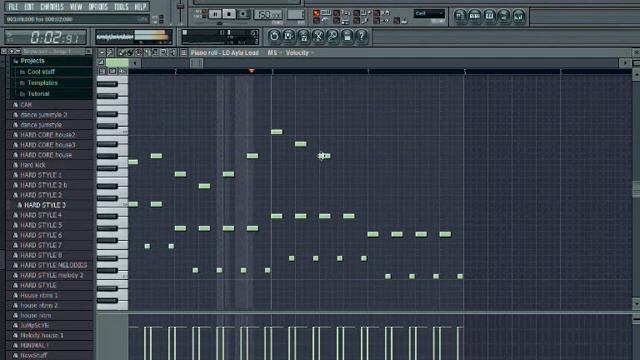Click the scissors audio editor round button
The height and width of the screenshot is (360, 640).
coord(318,36)
